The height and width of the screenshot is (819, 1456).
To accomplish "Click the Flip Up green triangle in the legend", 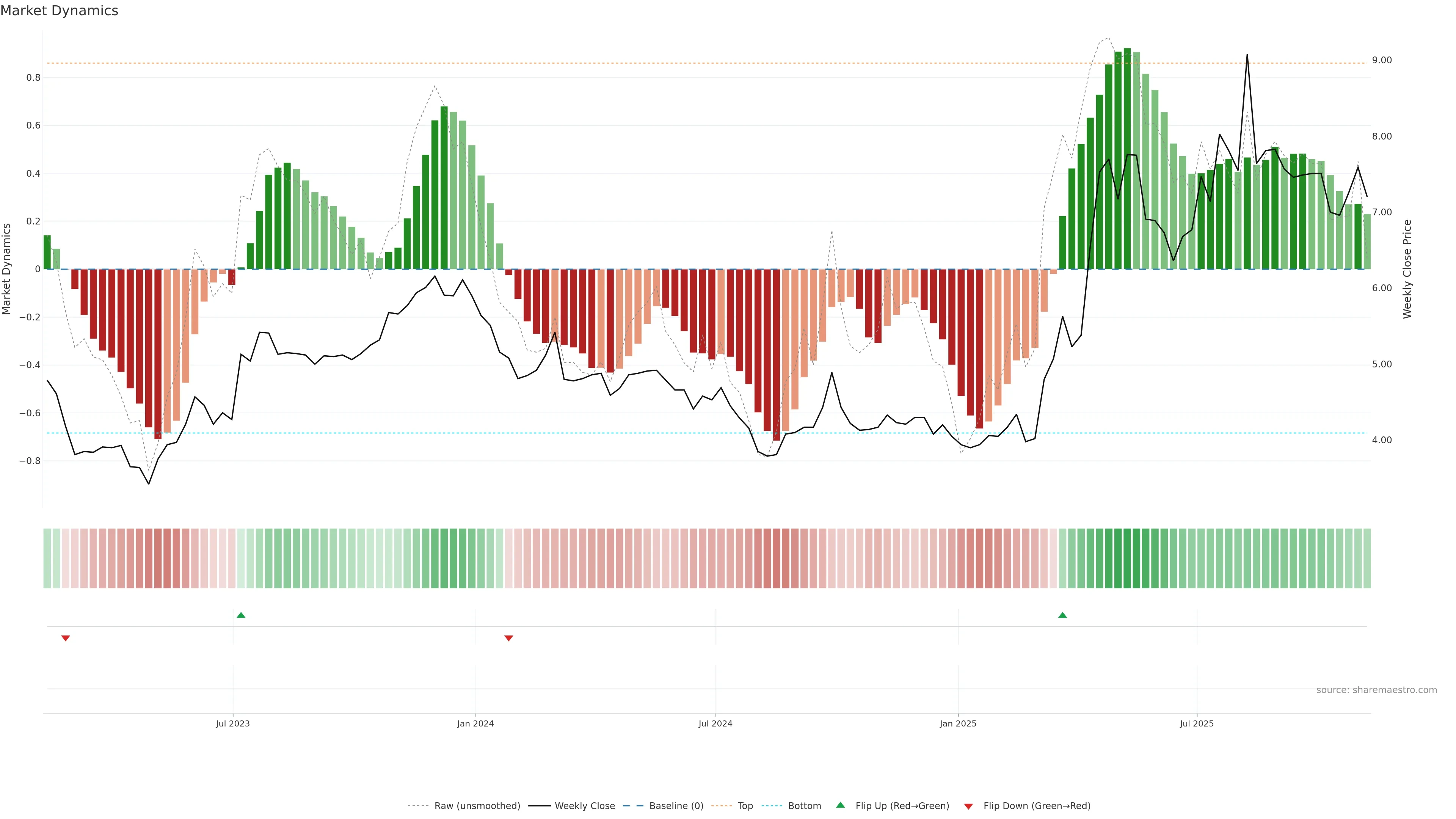I will 841,805.
